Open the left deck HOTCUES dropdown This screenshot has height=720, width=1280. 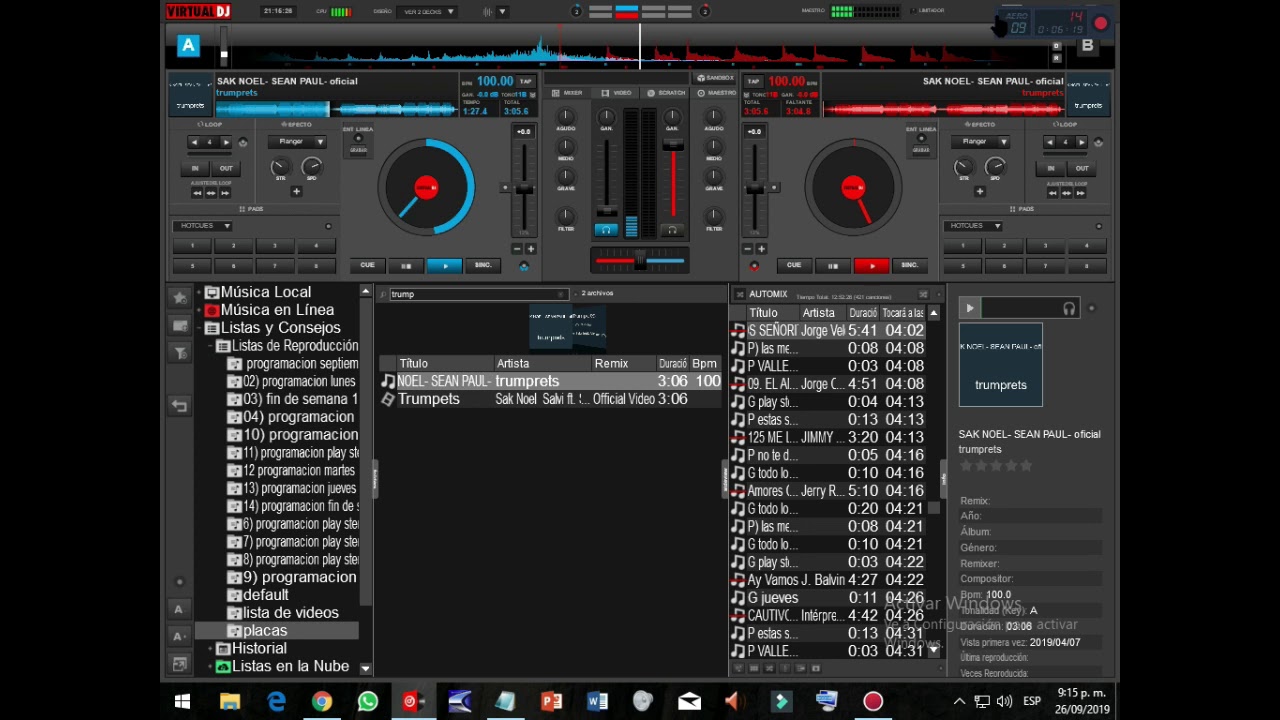[203, 226]
